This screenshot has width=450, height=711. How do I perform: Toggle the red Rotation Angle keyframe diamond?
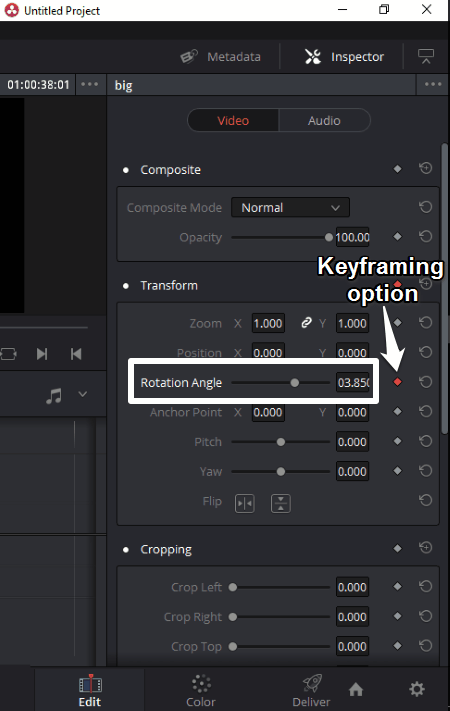(397, 382)
